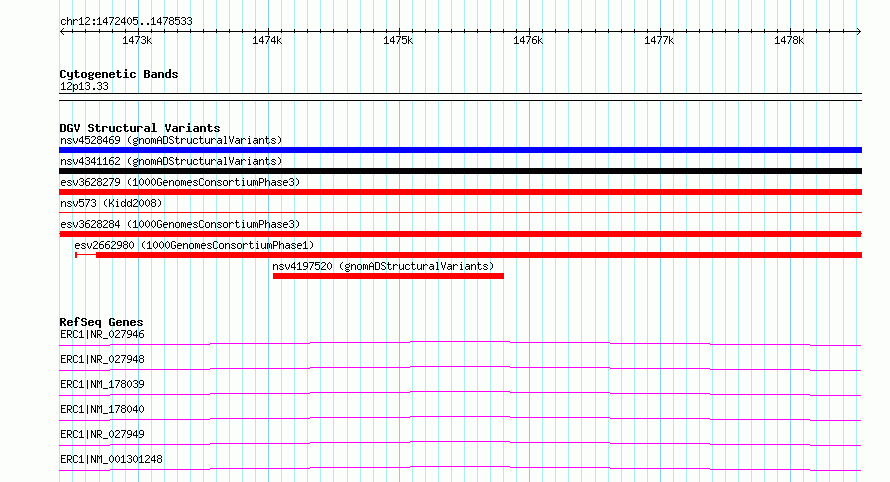The width and height of the screenshot is (890, 482).
Task: Click the 1475k ruler tick label
Action: 398,41
